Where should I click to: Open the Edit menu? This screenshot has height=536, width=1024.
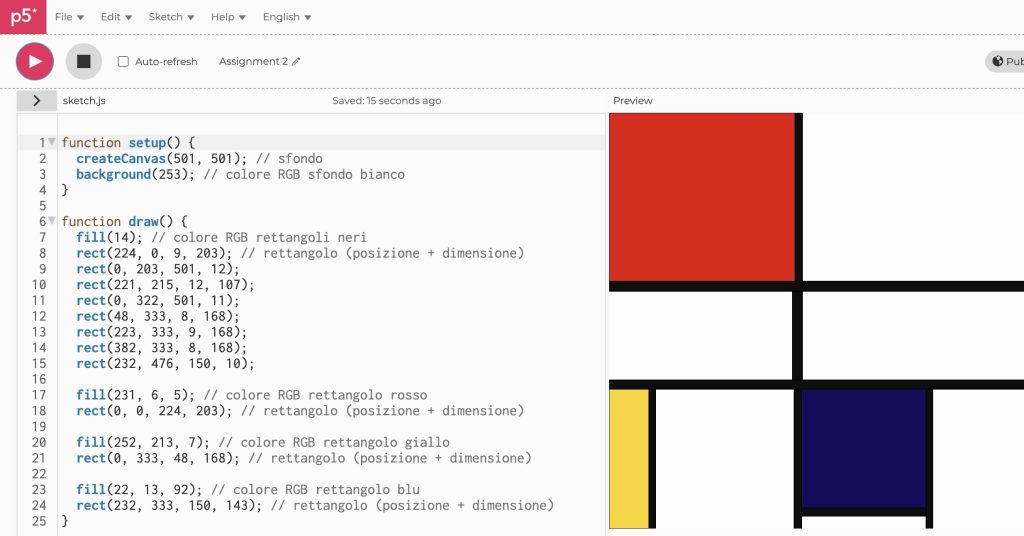point(116,17)
